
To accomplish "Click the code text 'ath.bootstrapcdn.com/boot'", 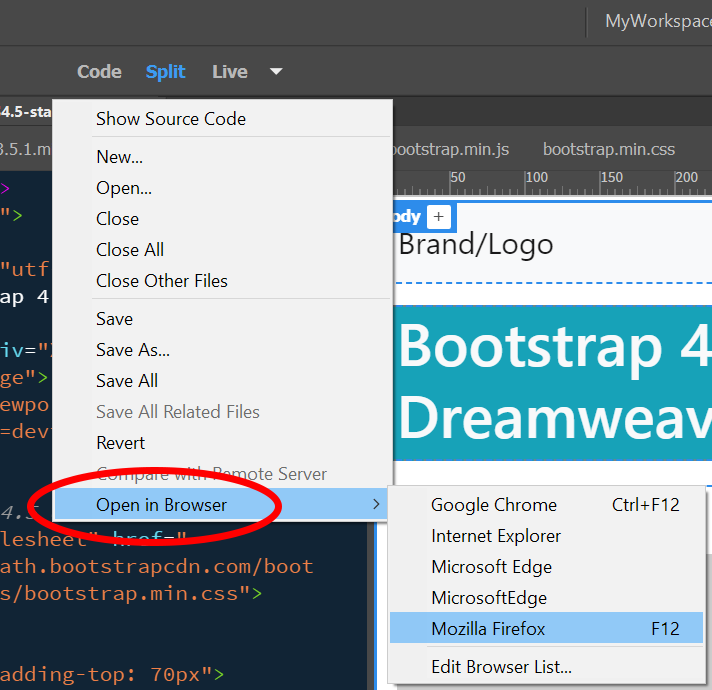I will click(157, 567).
